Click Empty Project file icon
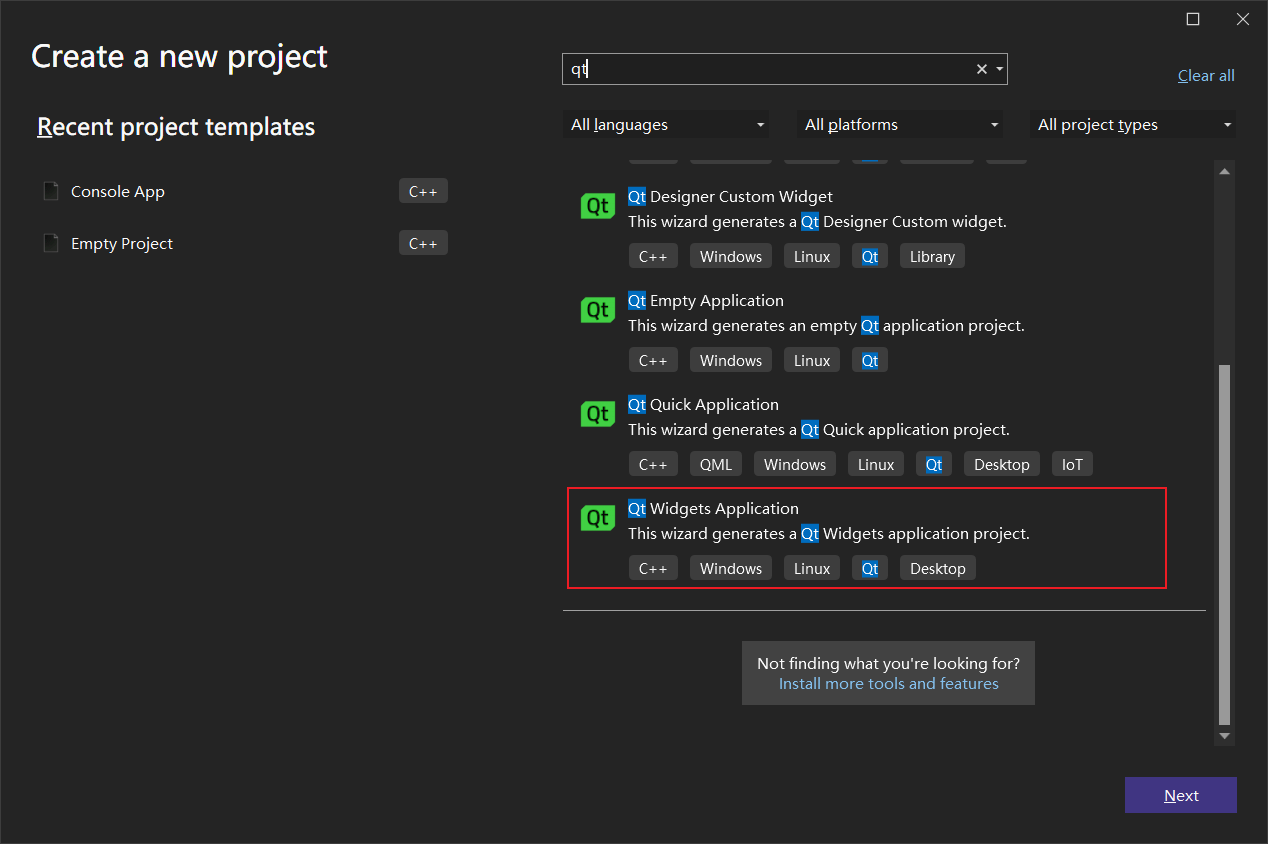Screen dimensions: 1268x844 click(51, 243)
